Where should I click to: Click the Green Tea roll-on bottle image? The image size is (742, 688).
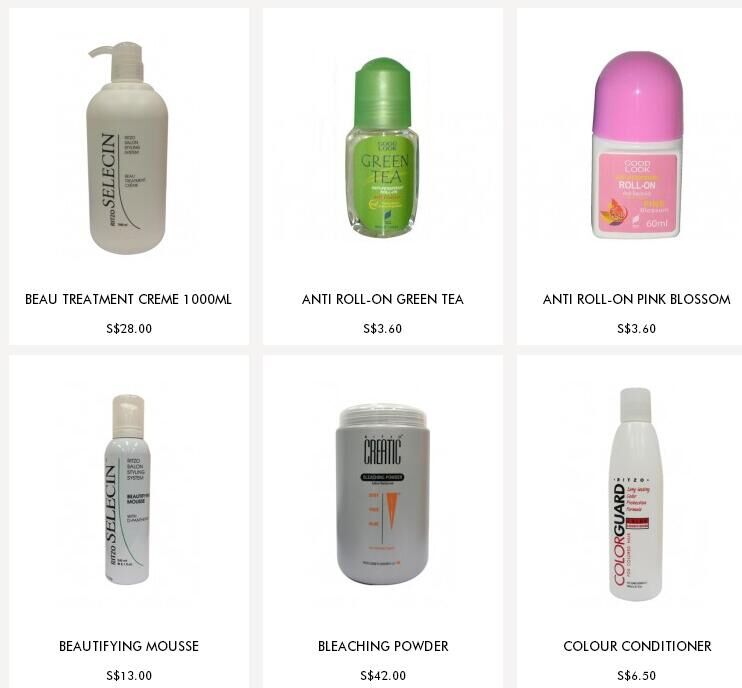(x=382, y=147)
